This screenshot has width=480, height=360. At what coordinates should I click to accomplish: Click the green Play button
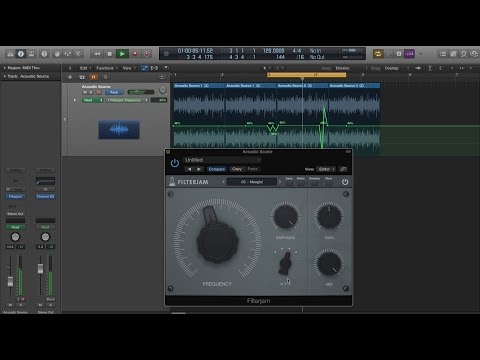[x=122, y=54]
